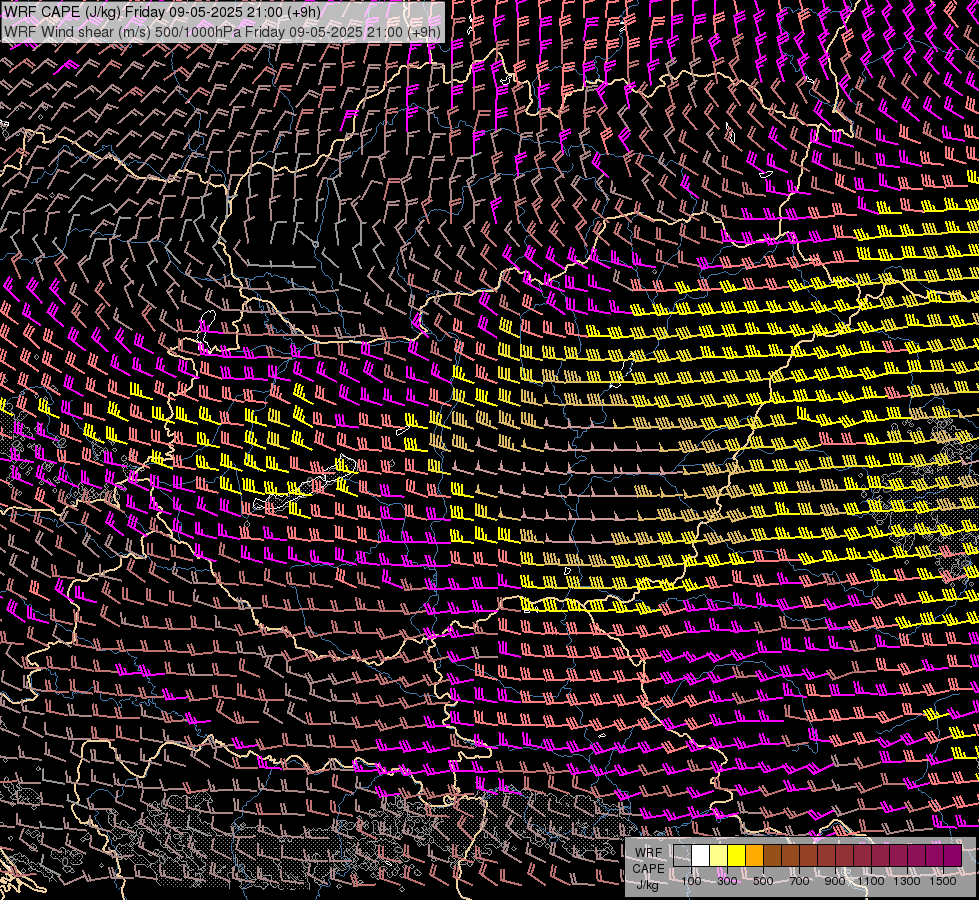Click the CAPE label in legend
The width and height of the screenshot is (979, 900).
point(648,869)
